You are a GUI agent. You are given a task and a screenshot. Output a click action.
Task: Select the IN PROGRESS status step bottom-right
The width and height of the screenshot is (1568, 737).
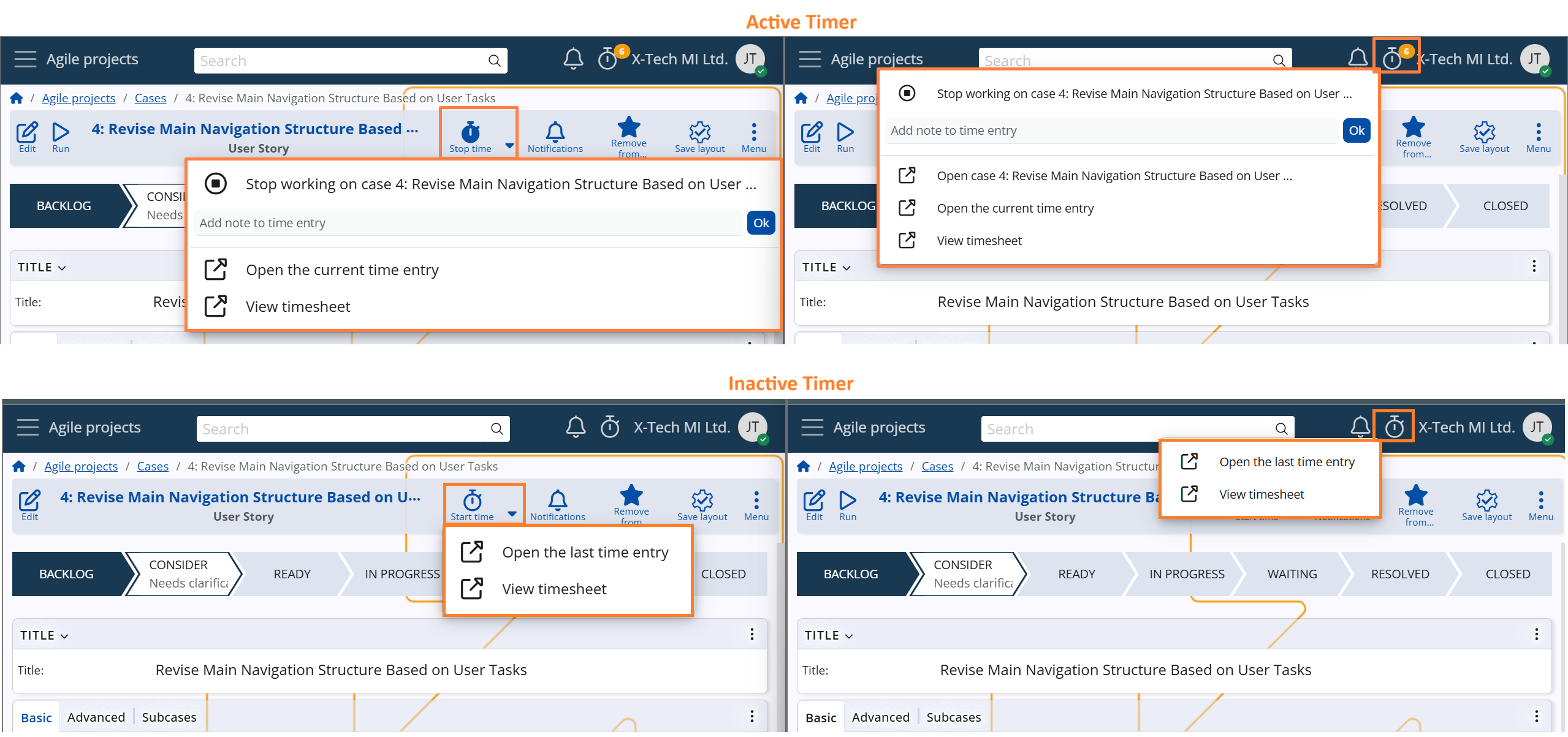tap(1187, 574)
